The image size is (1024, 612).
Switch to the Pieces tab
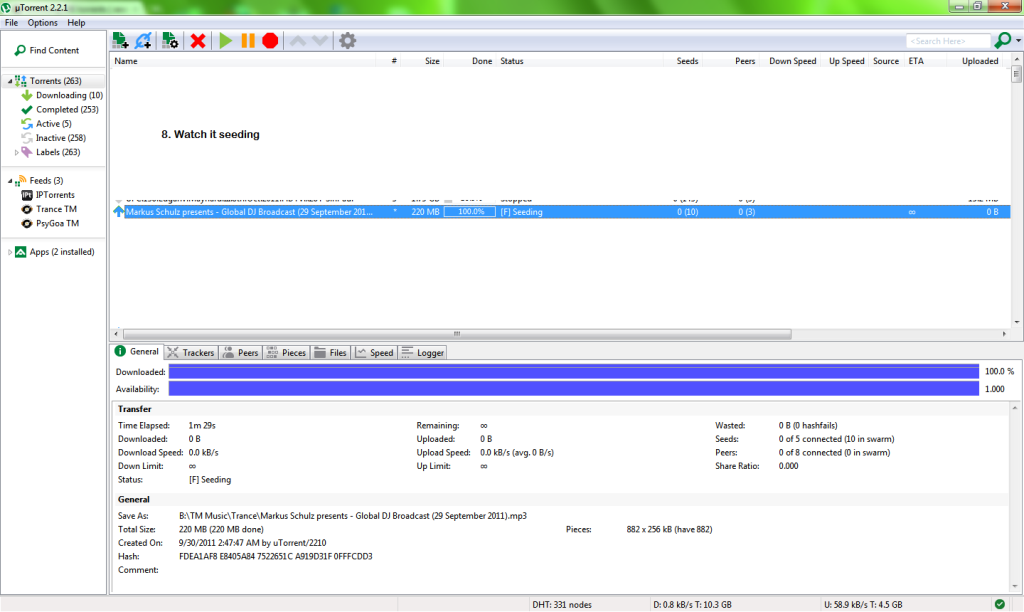pyautogui.click(x=287, y=353)
